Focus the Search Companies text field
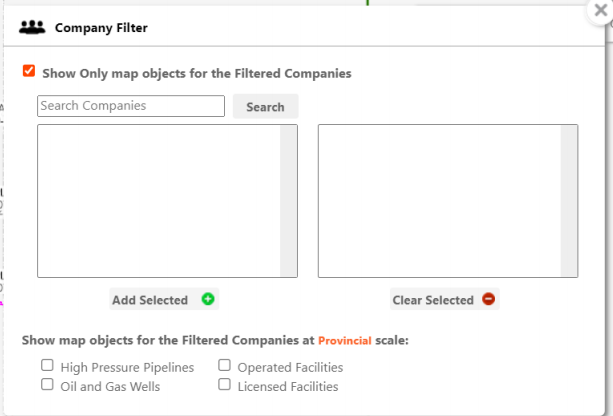This screenshot has height=416, width=613. point(131,106)
